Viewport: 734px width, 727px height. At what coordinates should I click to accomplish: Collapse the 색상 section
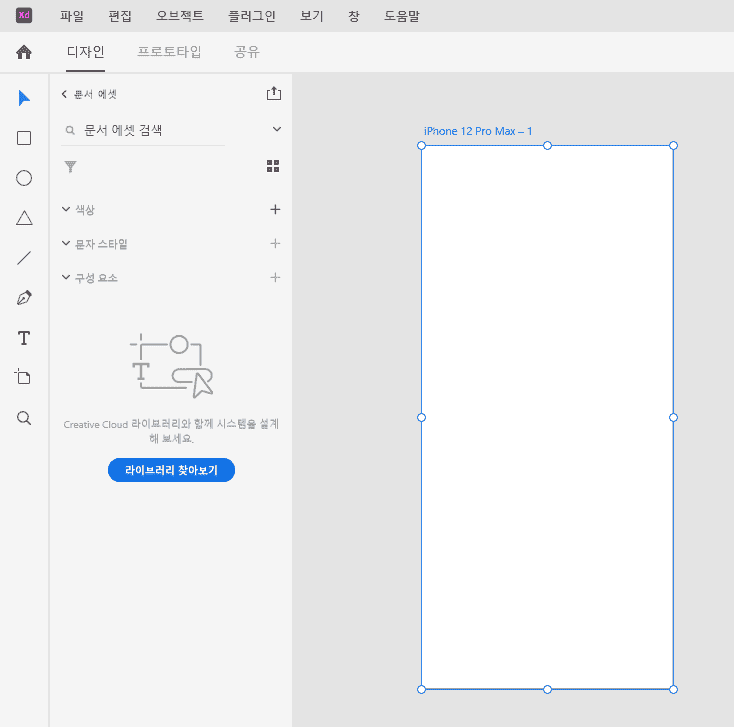tap(66, 209)
